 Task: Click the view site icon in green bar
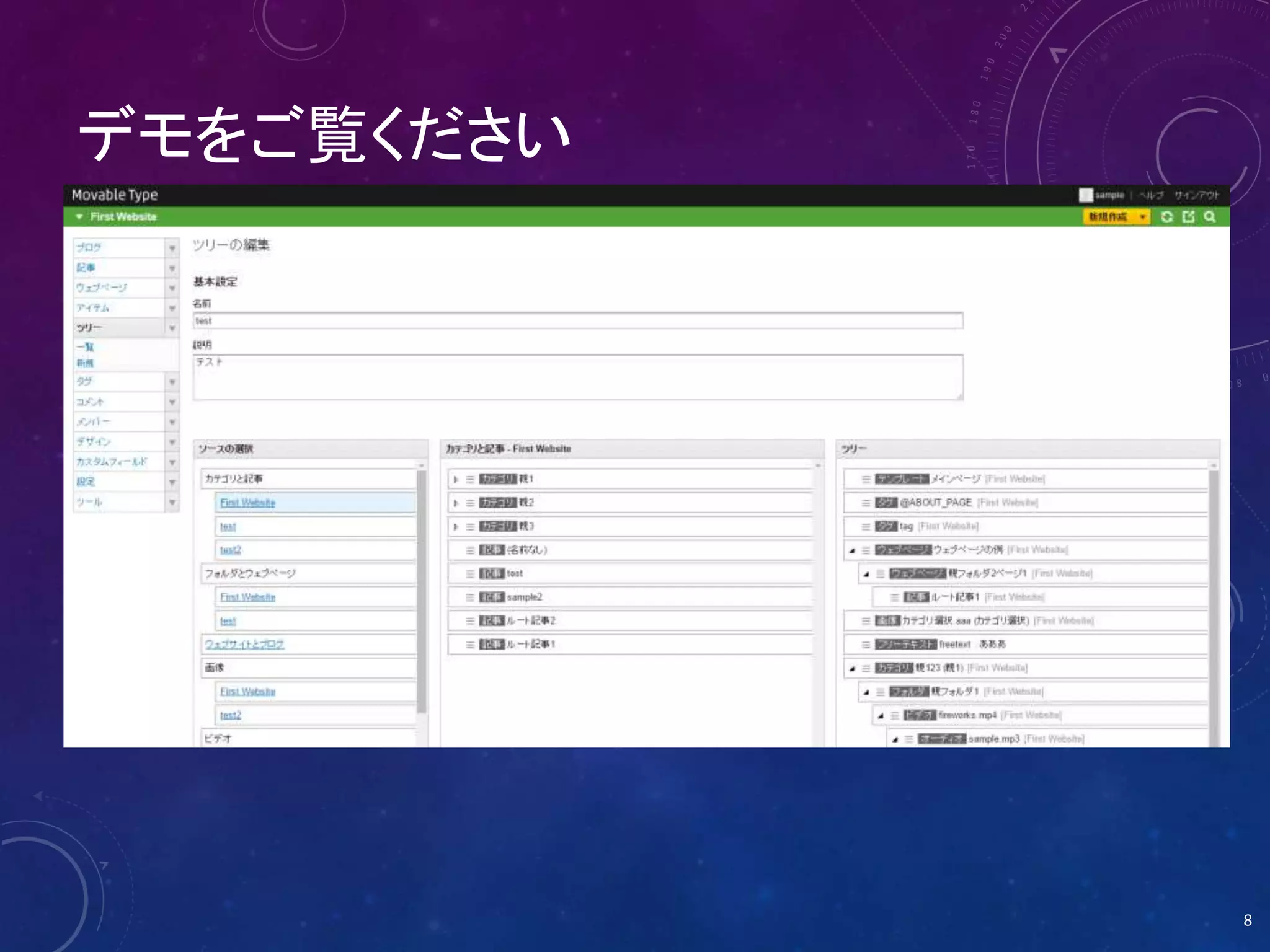pyautogui.click(x=1188, y=216)
